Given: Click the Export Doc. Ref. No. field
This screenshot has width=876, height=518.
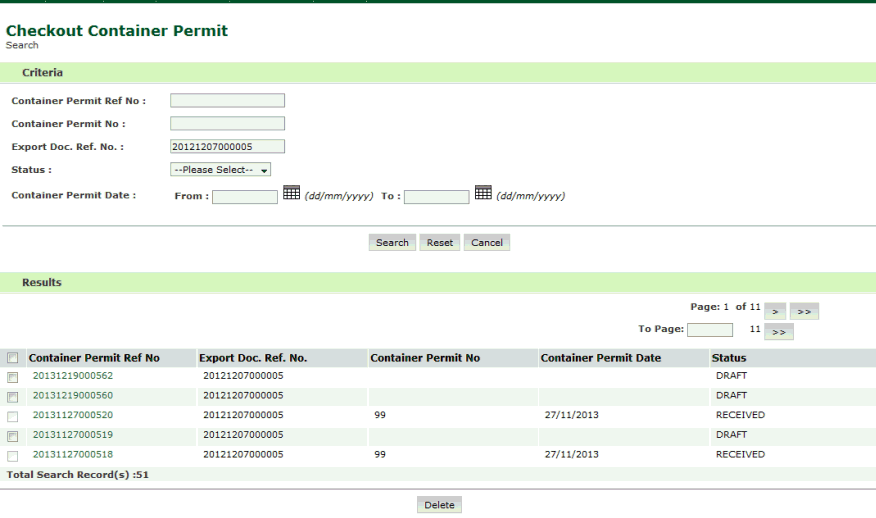Looking at the screenshot, I should click(227, 147).
